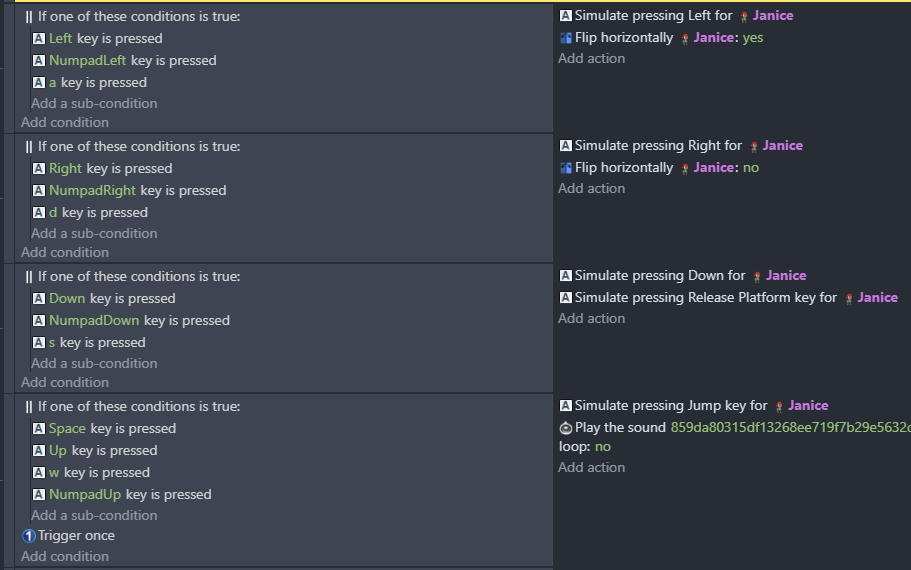Click the keyboard icon beside NumpadDown condition
This screenshot has width=911, height=570.
pyautogui.click(x=39, y=321)
